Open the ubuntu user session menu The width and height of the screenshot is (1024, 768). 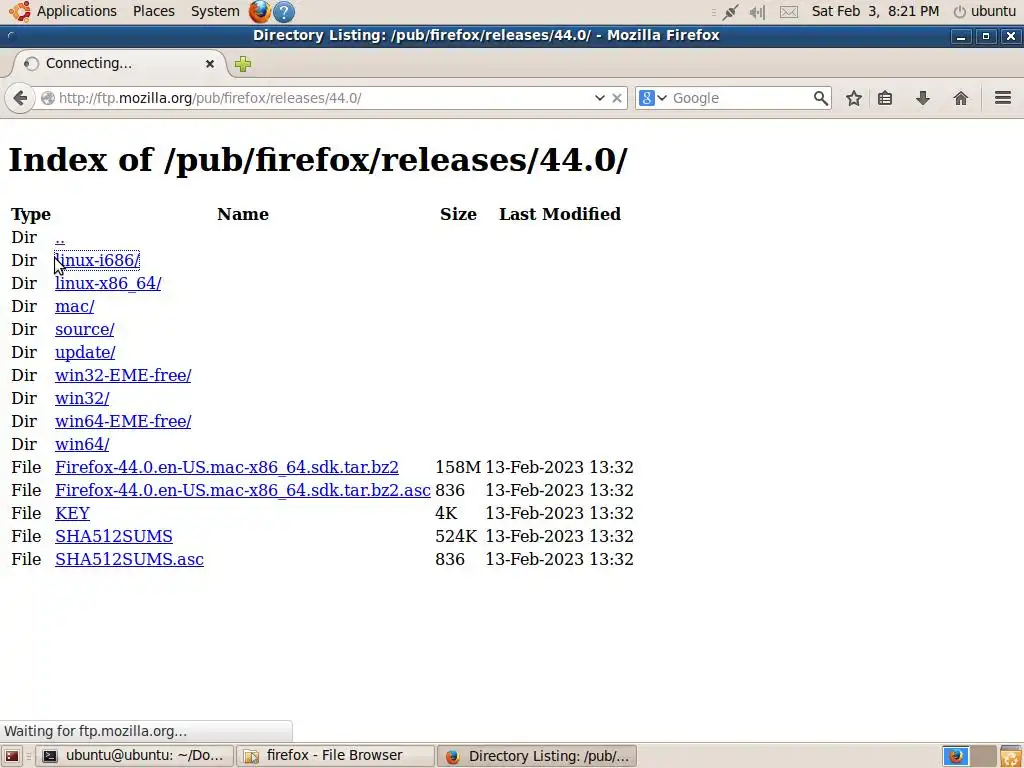pyautogui.click(x=985, y=11)
